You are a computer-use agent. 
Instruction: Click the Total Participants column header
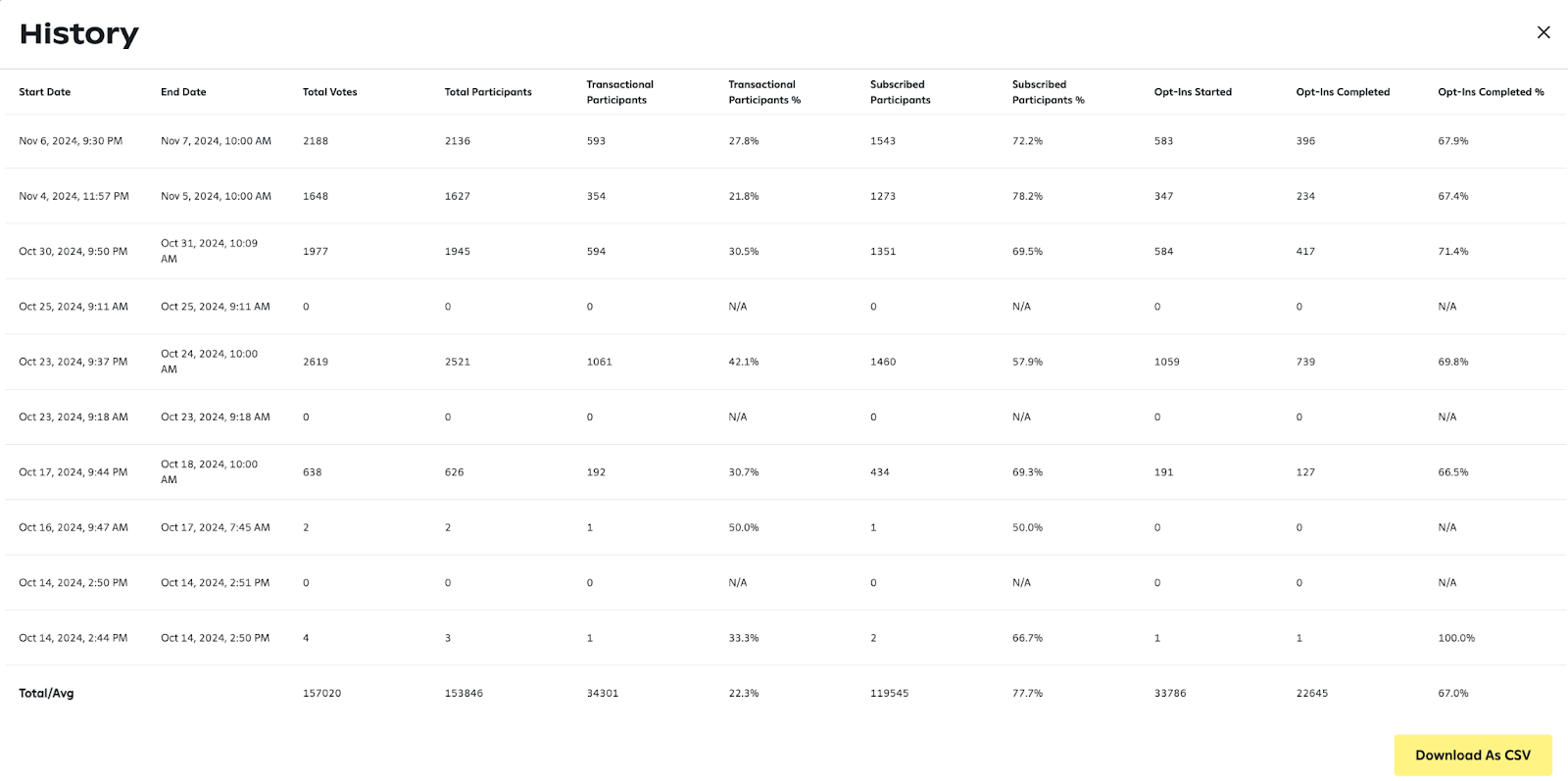point(488,92)
